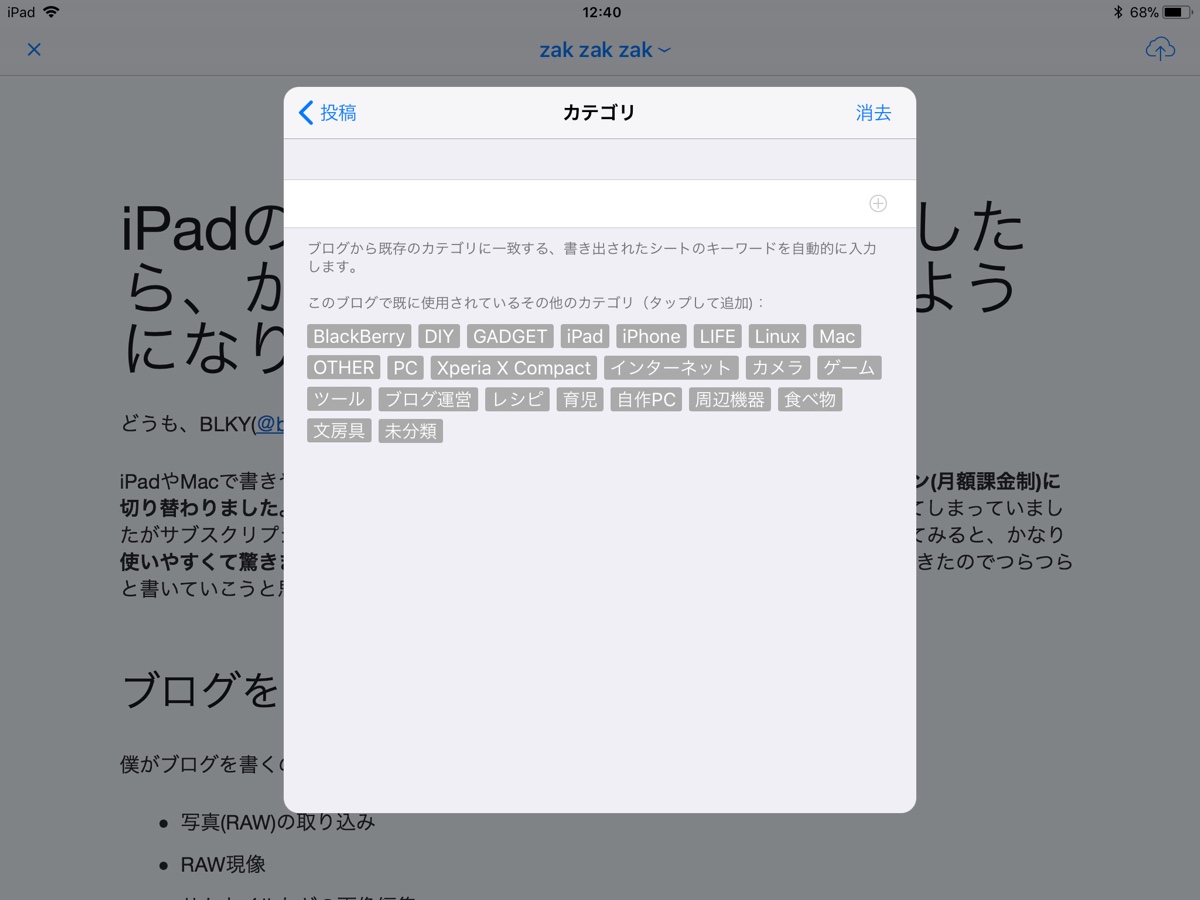Add the 育児 category tag
This screenshot has width=1200, height=900.
[x=580, y=399]
